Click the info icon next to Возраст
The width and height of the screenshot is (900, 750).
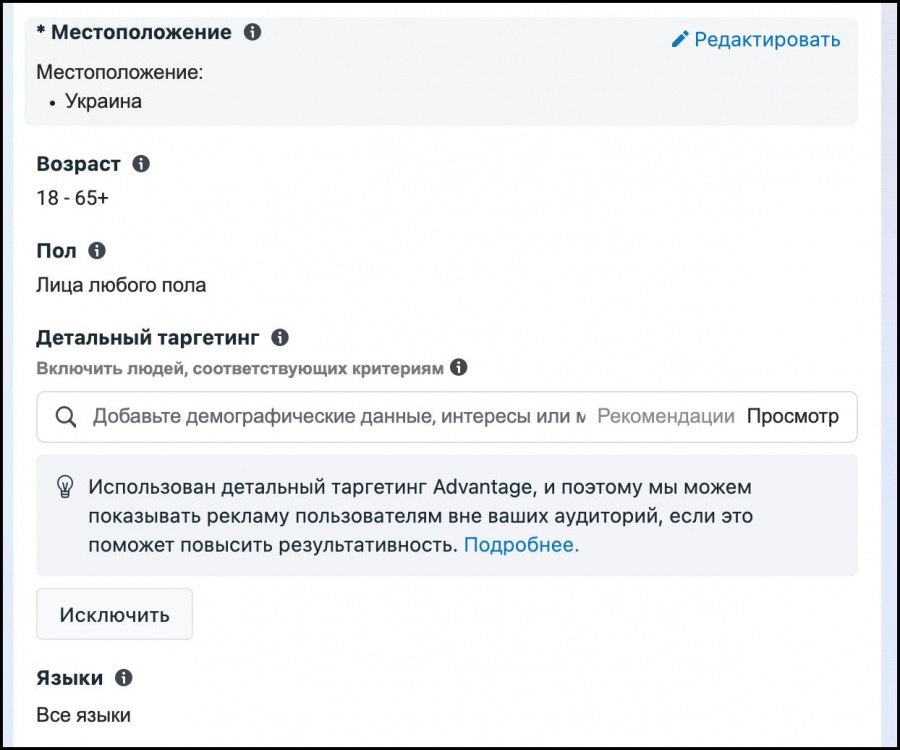[x=141, y=164]
